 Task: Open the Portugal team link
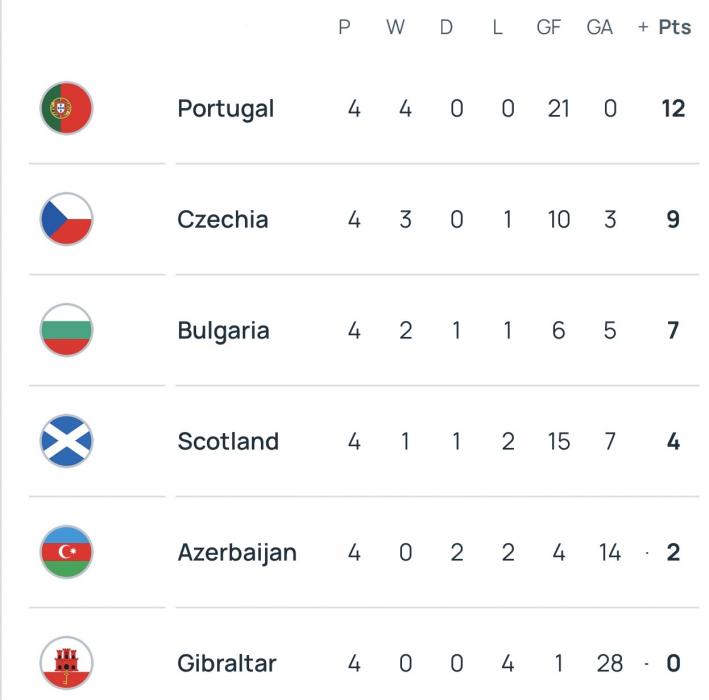pyautogui.click(x=225, y=109)
